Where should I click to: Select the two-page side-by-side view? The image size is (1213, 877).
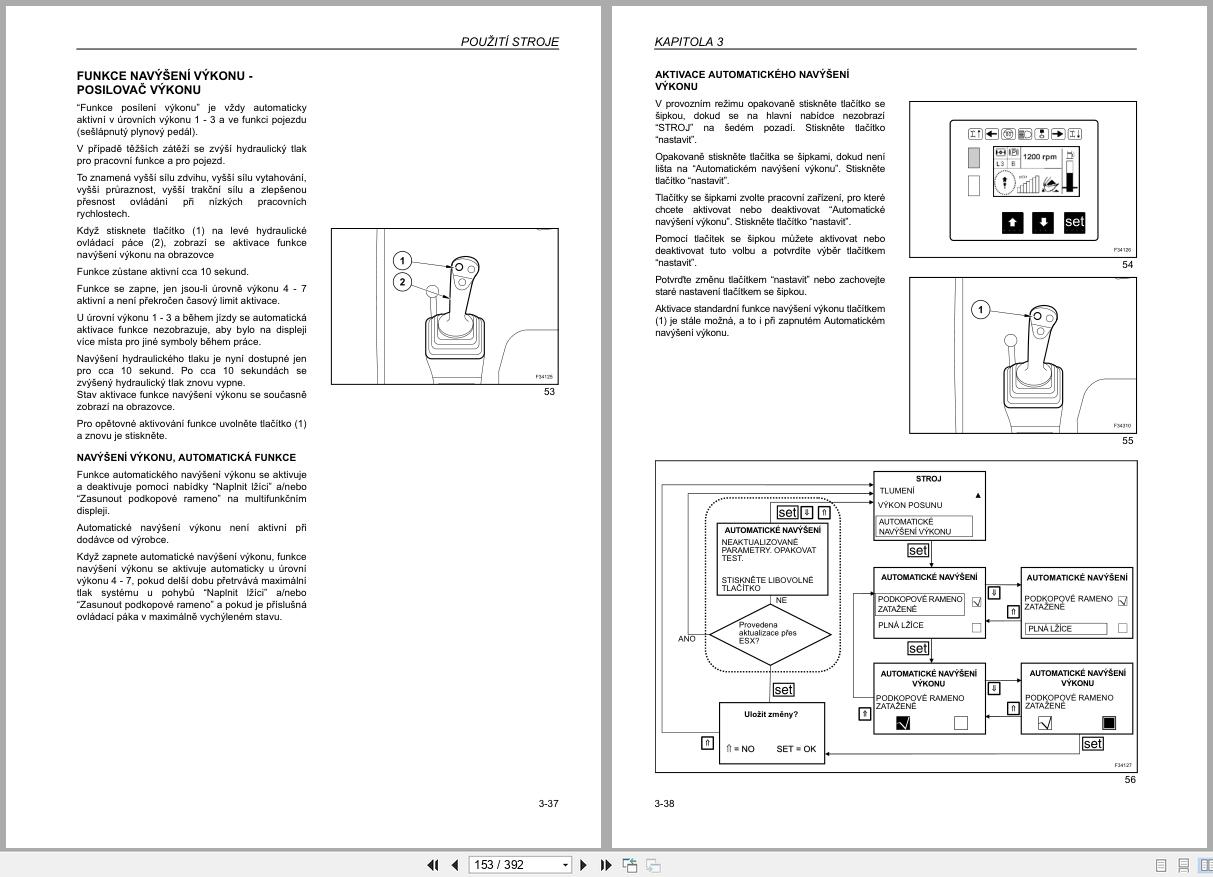pos(1205,865)
